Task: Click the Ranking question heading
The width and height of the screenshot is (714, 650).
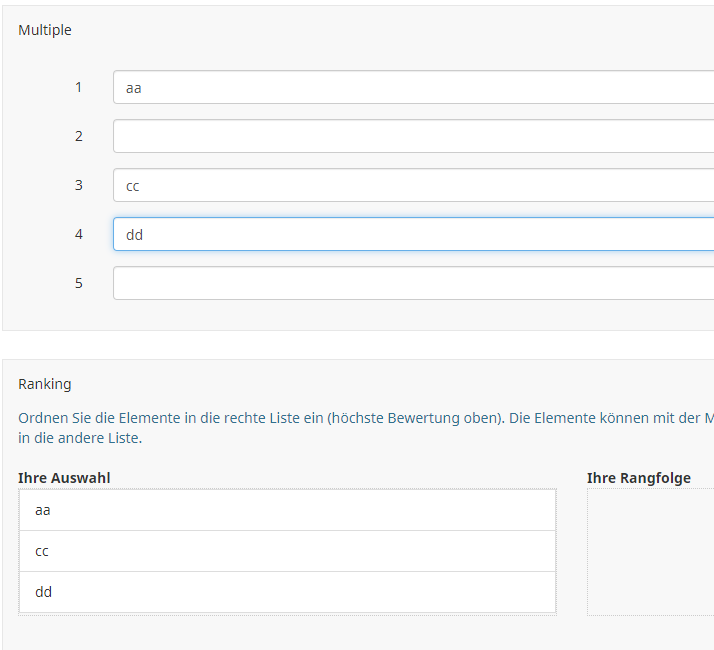Action: pyautogui.click(x=45, y=384)
